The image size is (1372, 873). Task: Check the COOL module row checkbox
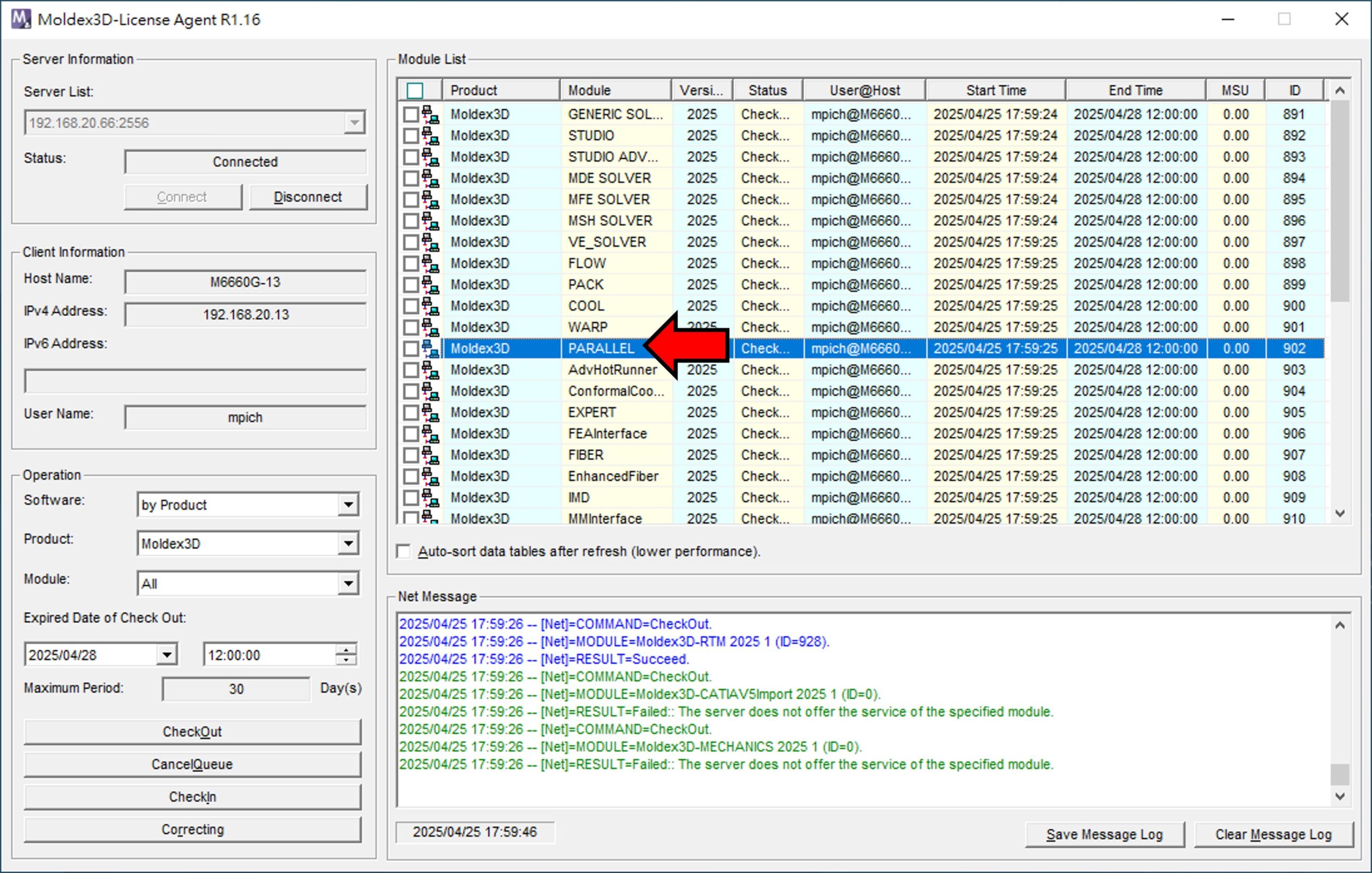(411, 306)
